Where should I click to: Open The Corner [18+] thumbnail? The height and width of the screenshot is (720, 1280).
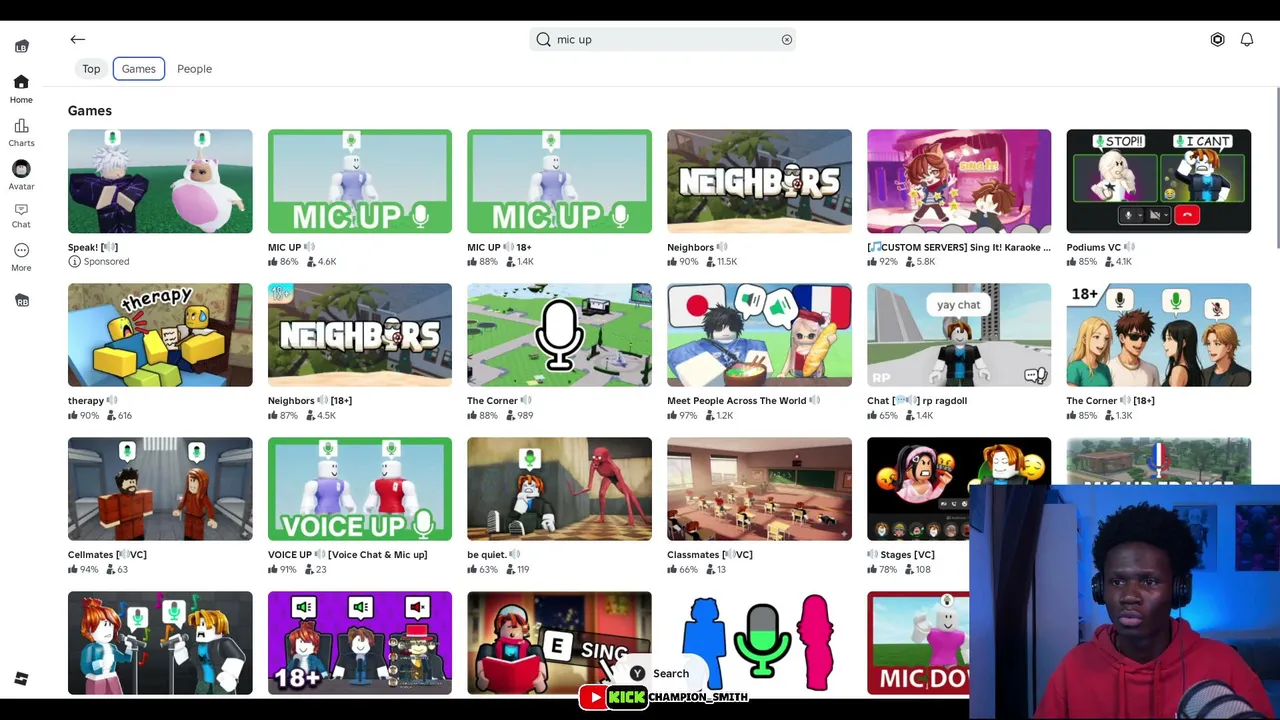point(1158,335)
